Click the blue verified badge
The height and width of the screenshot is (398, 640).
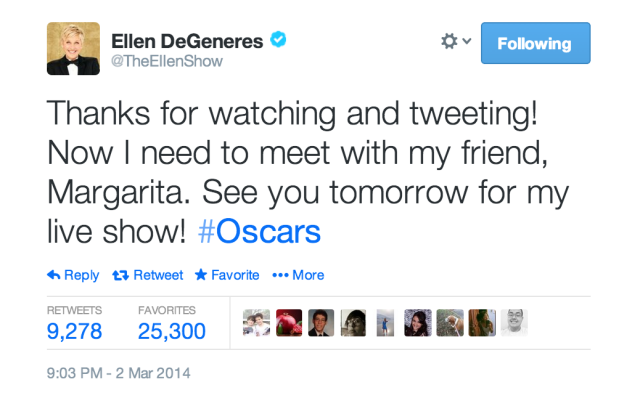(x=278, y=40)
